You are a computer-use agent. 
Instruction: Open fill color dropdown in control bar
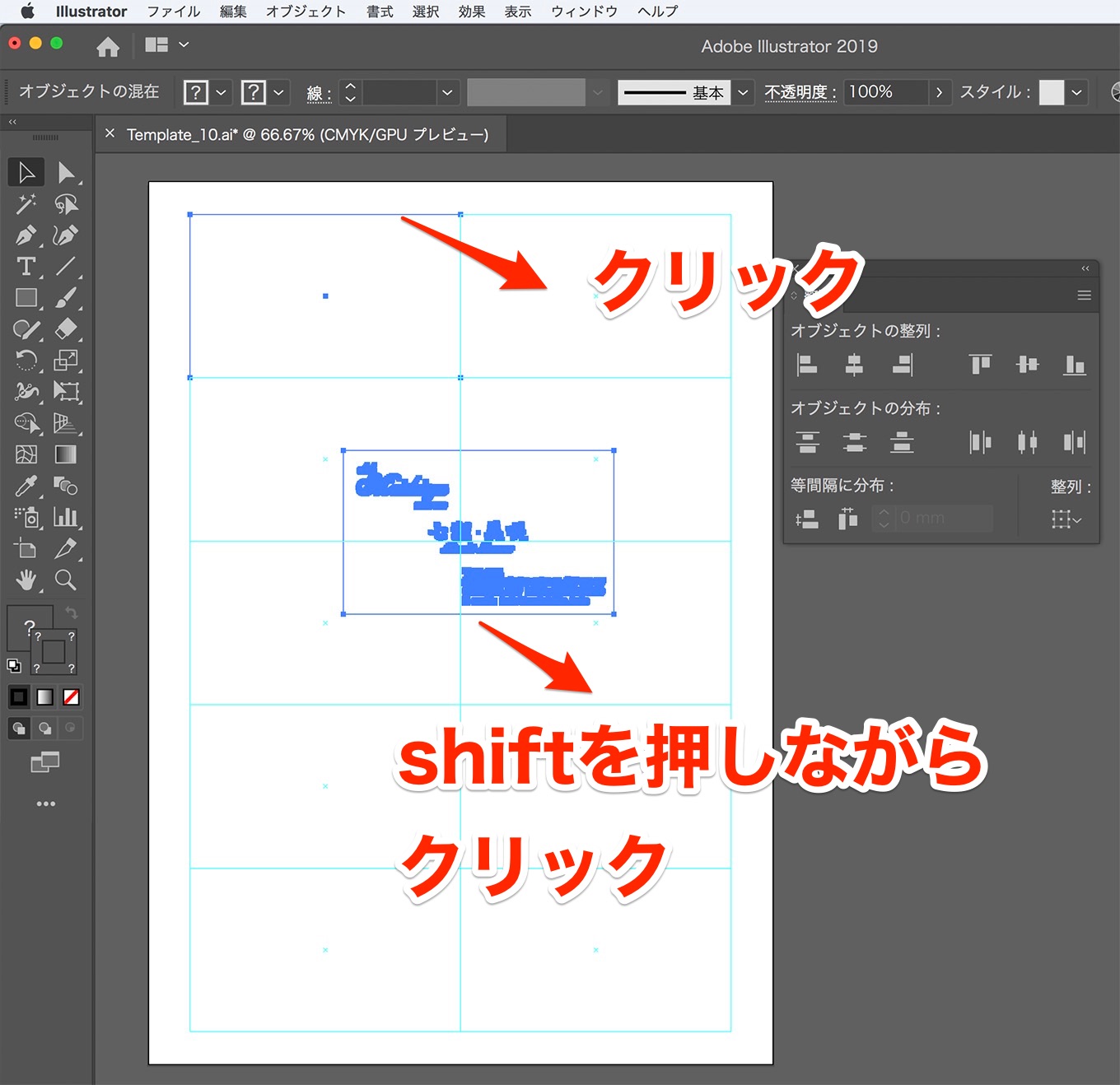[221, 92]
